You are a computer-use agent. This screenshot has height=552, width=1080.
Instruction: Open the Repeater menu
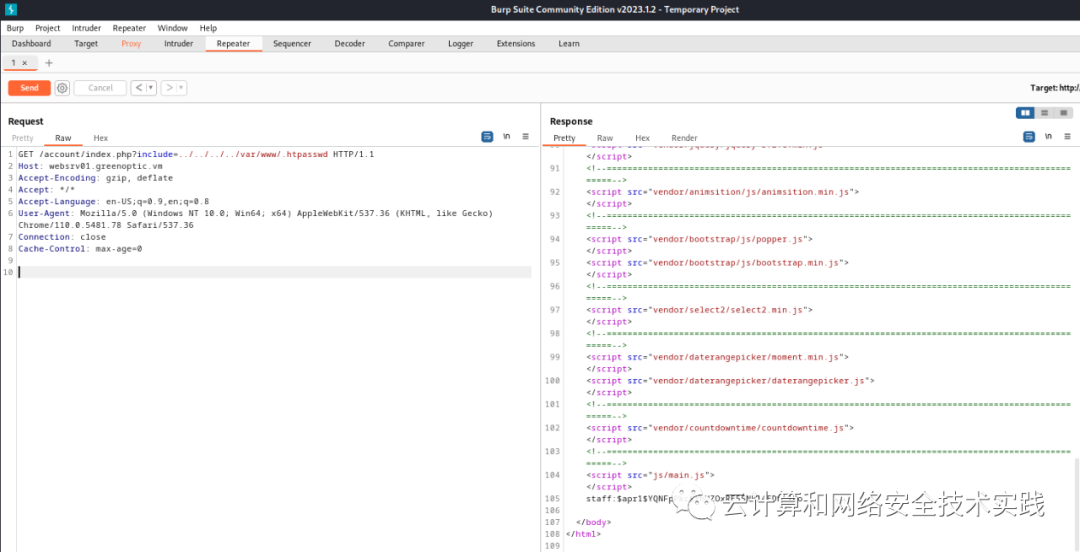click(129, 28)
